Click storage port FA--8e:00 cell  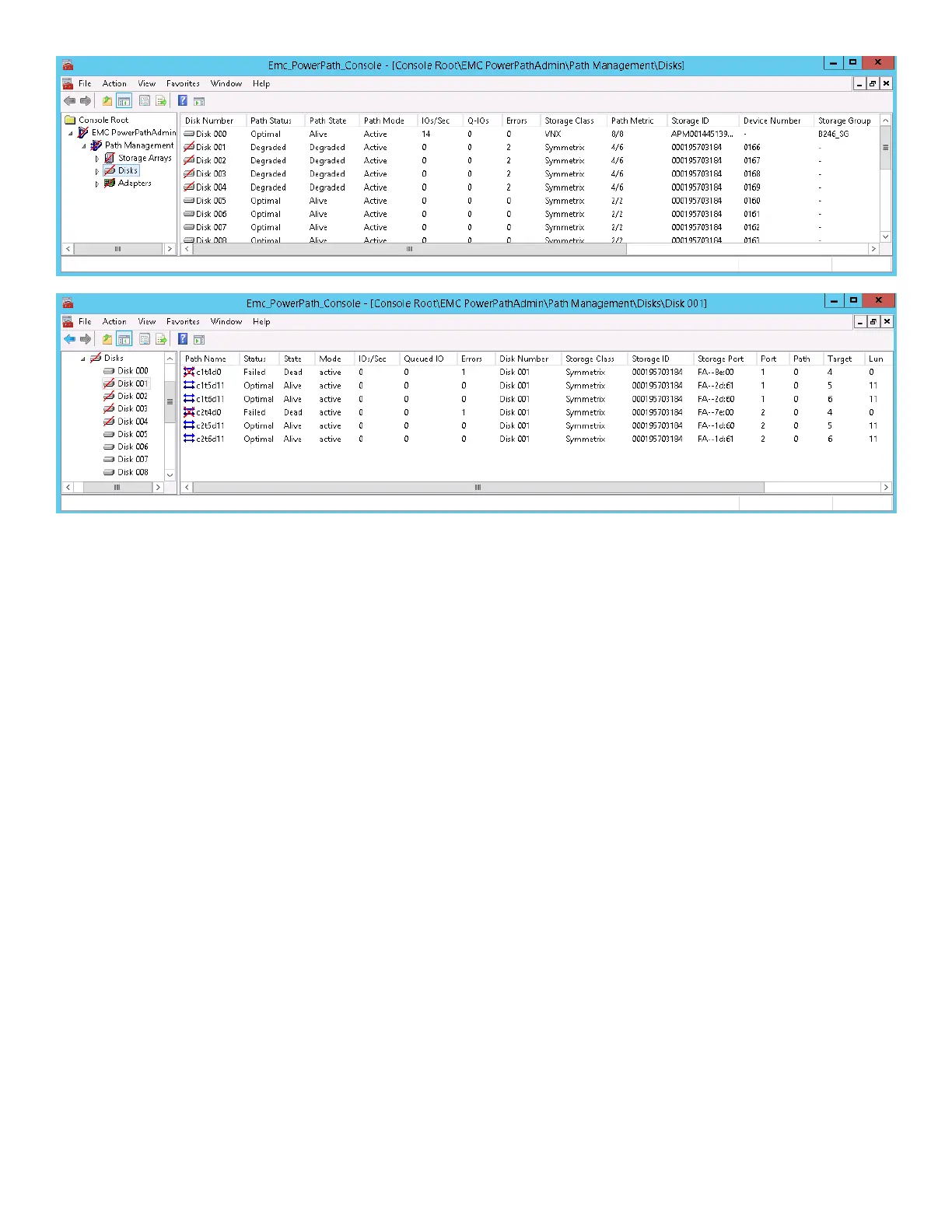(716, 372)
